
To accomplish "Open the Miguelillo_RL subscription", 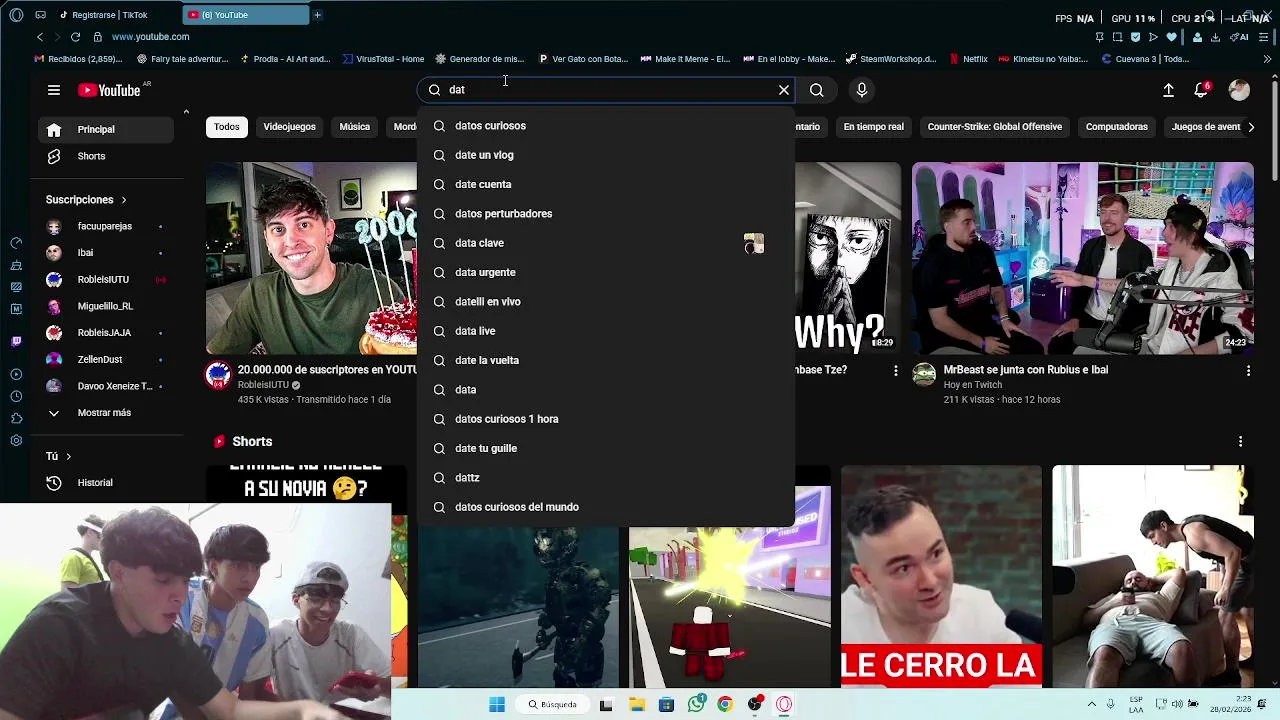I will tap(106, 306).
